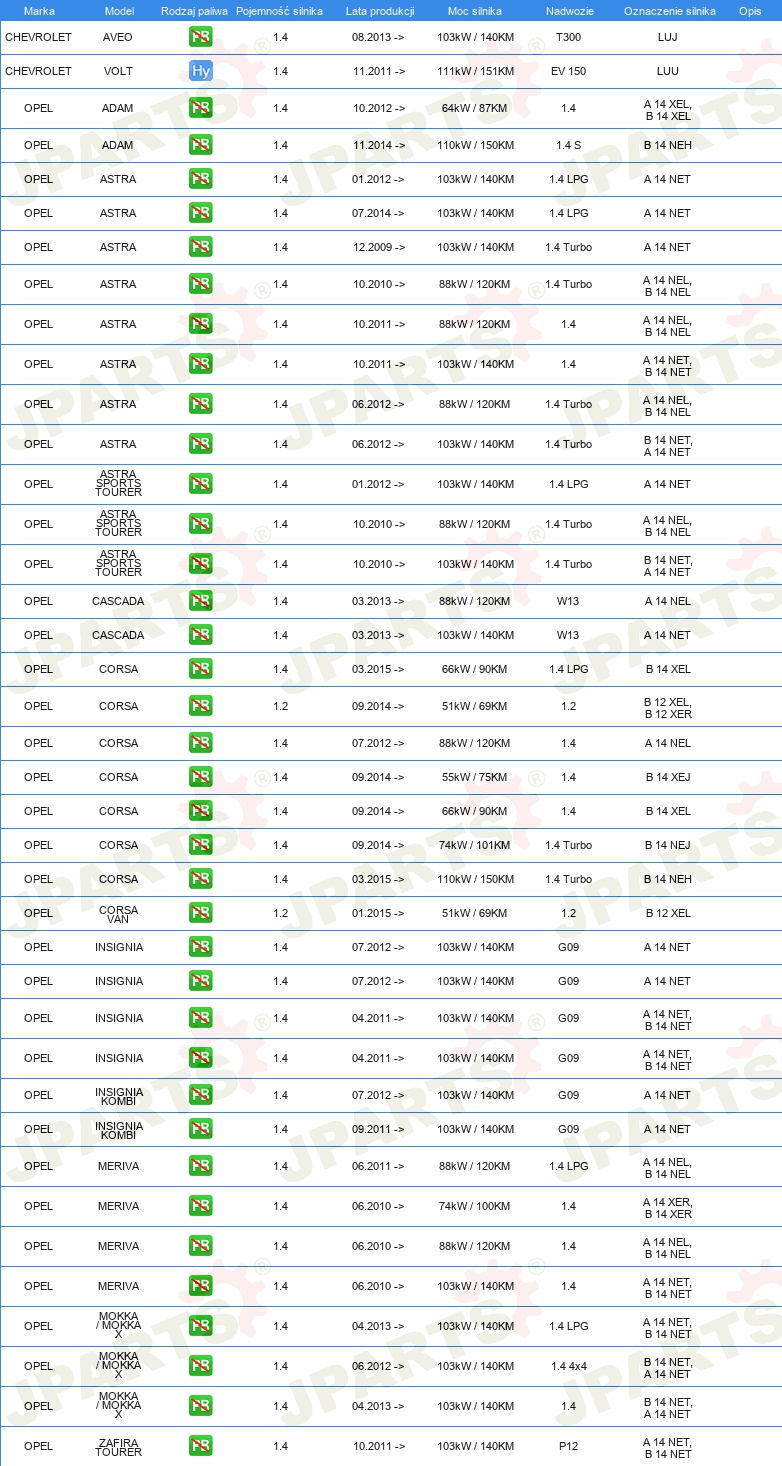The height and width of the screenshot is (1466, 782).
Task: Click the Moc silnika column header
Action: pyautogui.click(x=475, y=11)
